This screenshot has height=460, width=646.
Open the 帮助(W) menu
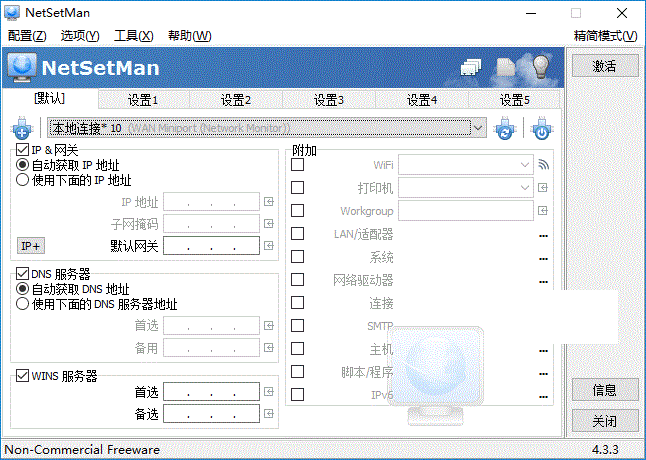[190, 36]
